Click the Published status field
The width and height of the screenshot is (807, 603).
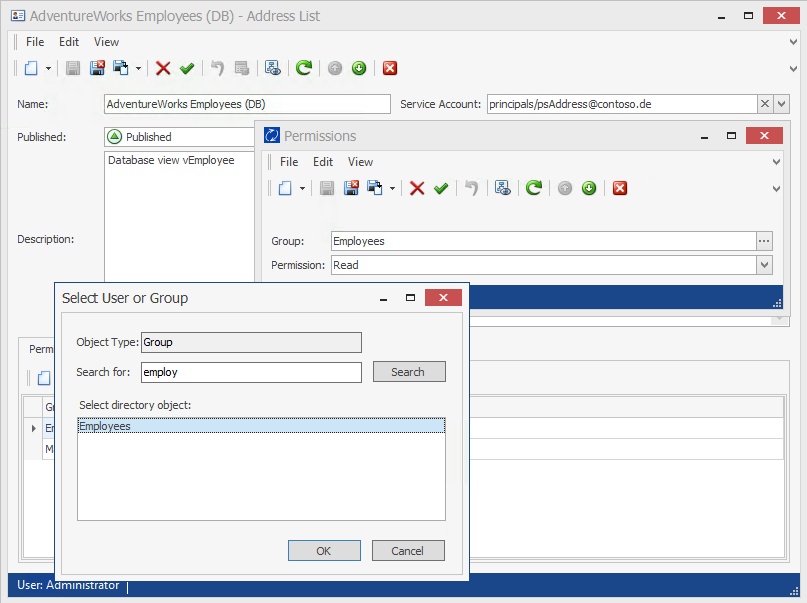179,137
